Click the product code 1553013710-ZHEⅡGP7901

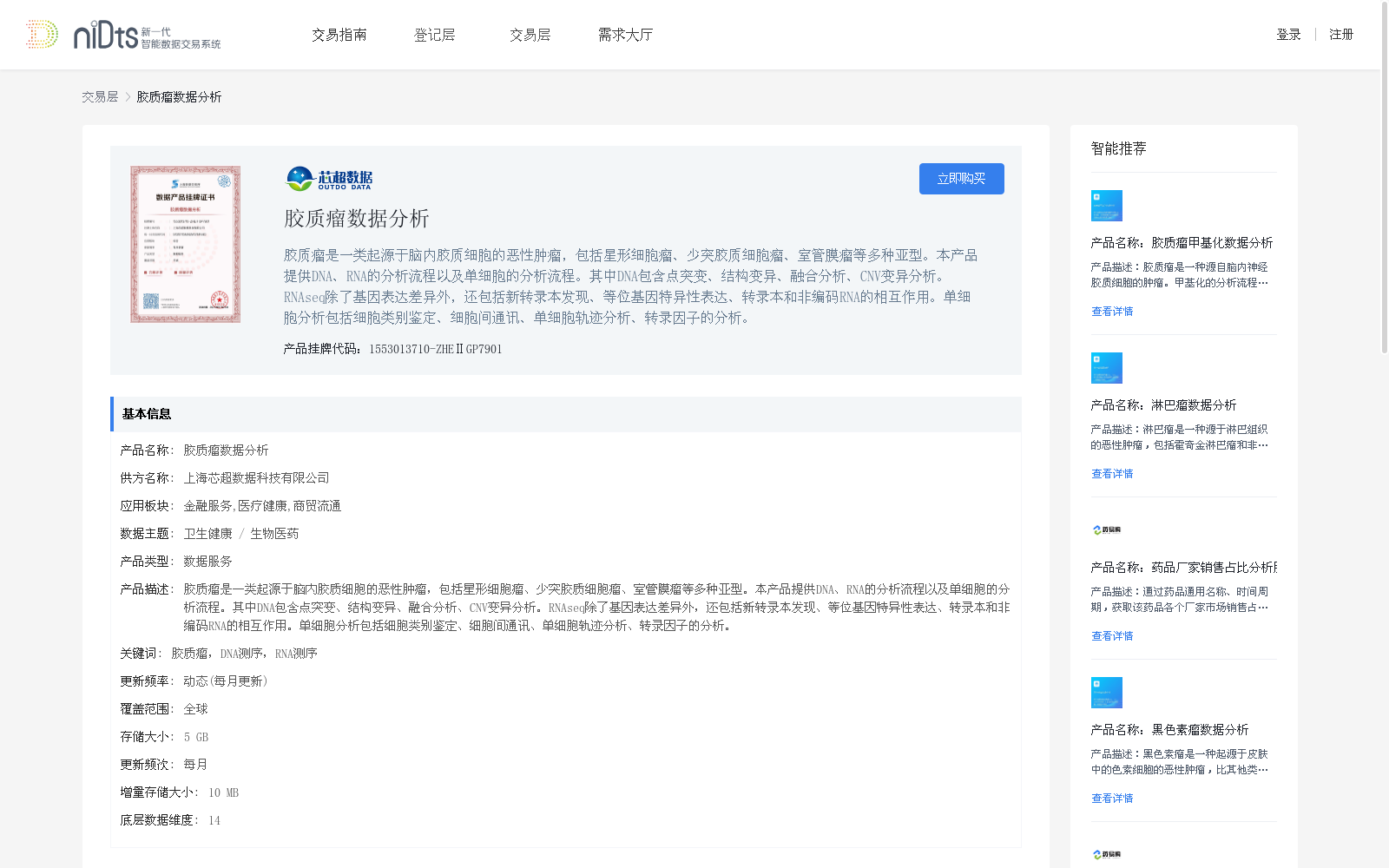(x=436, y=349)
